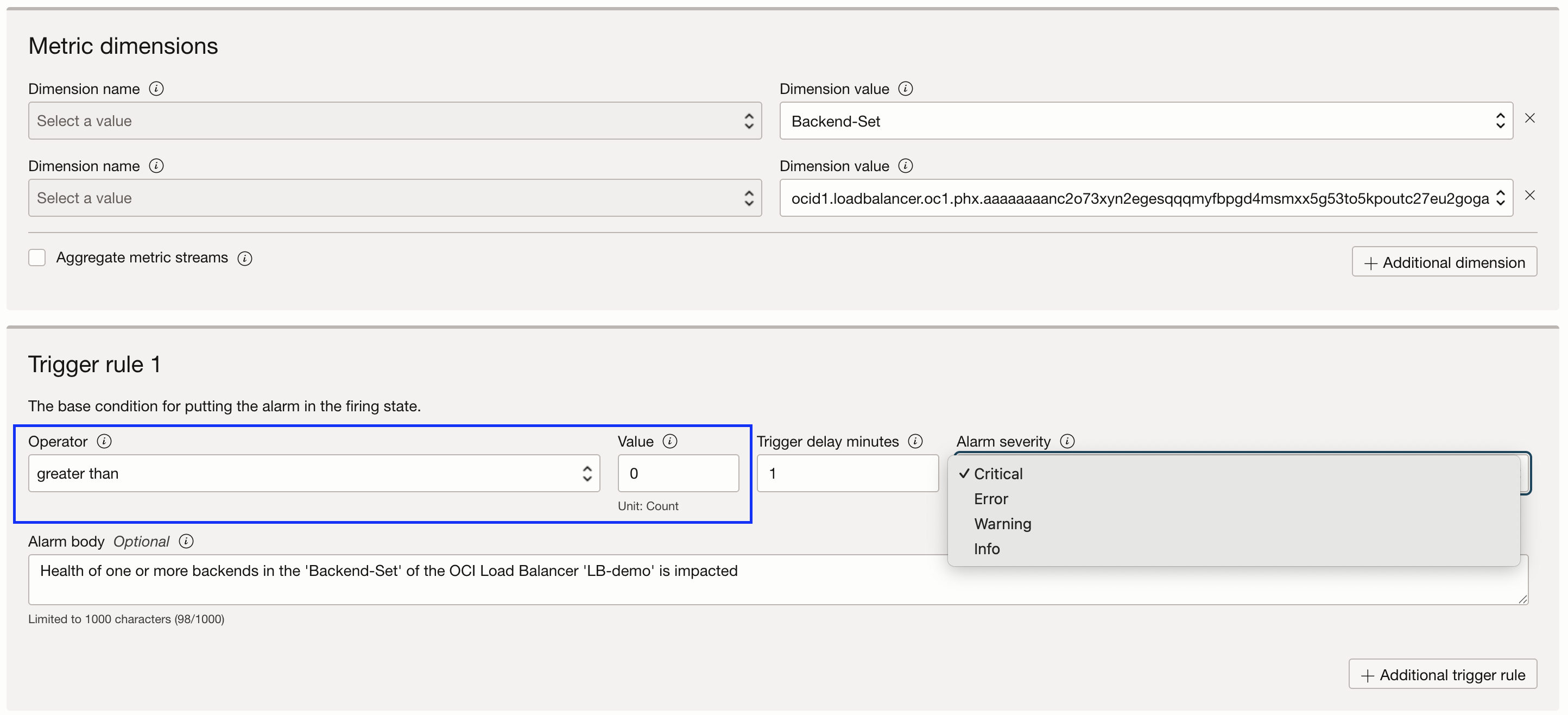Click info icon beside first Dimension name
The width and height of the screenshot is (1568, 715).
[x=156, y=89]
